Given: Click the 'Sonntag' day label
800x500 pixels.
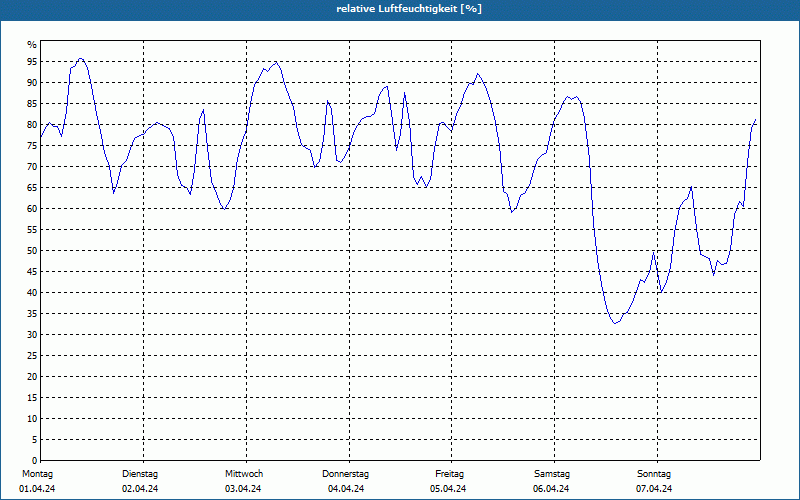Looking at the screenshot, I should pyautogui.click(x=654, y=474).
